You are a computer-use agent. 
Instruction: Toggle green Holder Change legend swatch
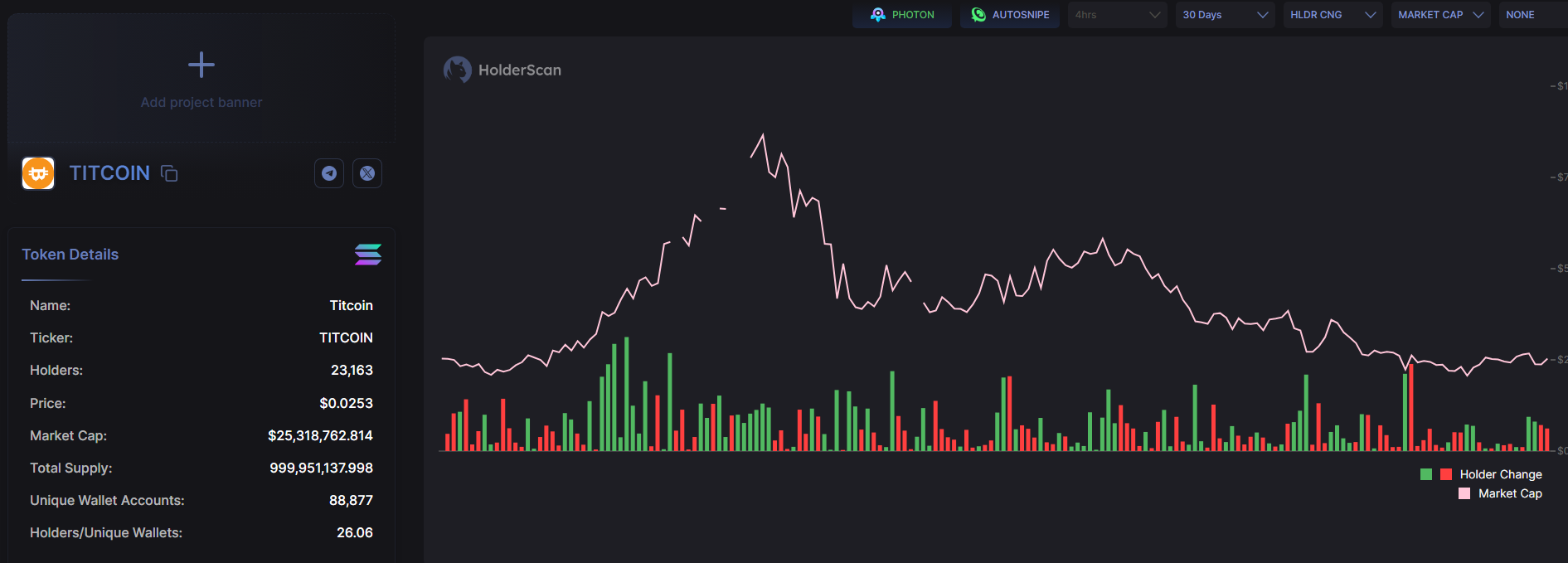click(x=1426, y=474)
